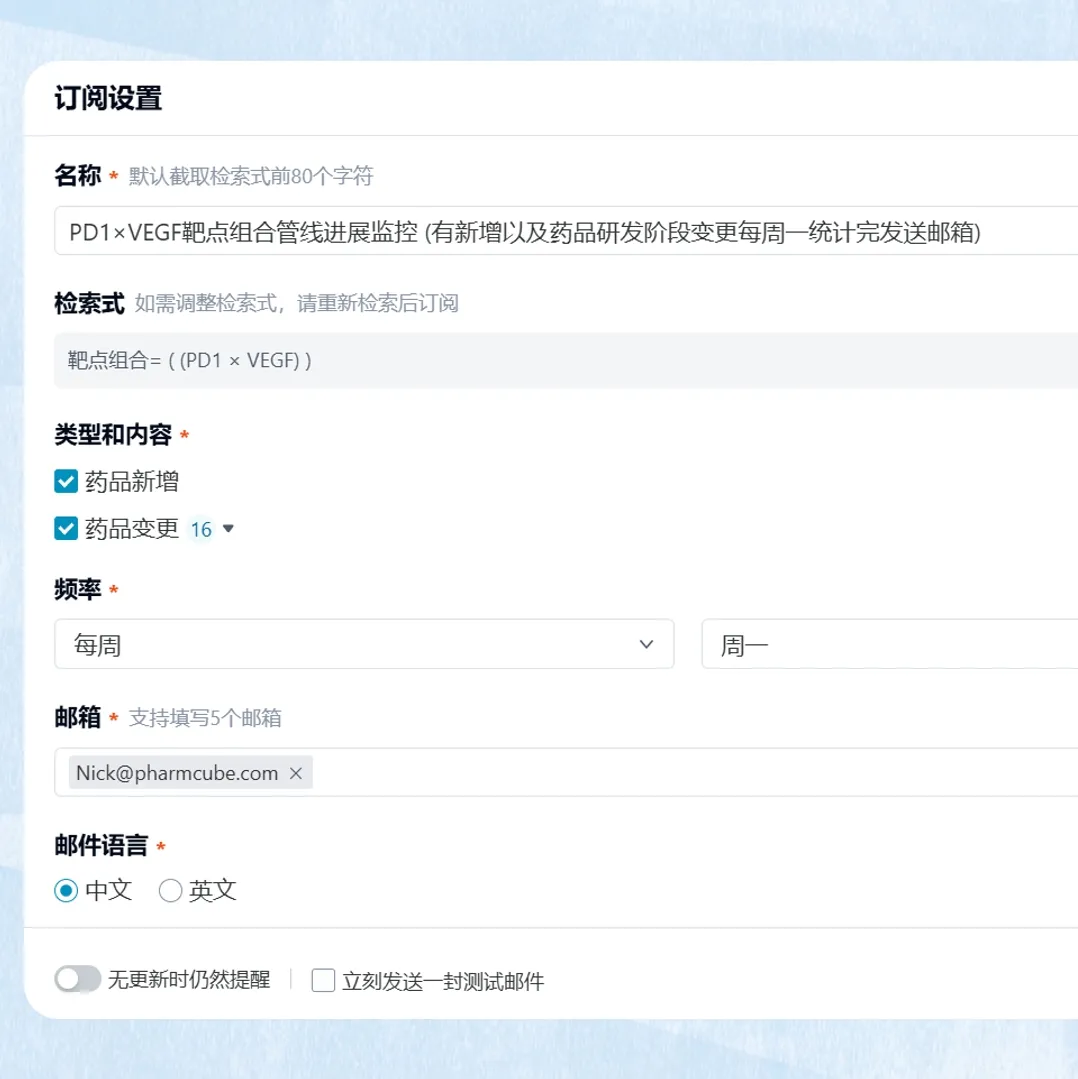Click hint 如需调整检索式，请重新检索后订阅
This screenshot has height=1079, width=1078.
click(x=297, y=303)
